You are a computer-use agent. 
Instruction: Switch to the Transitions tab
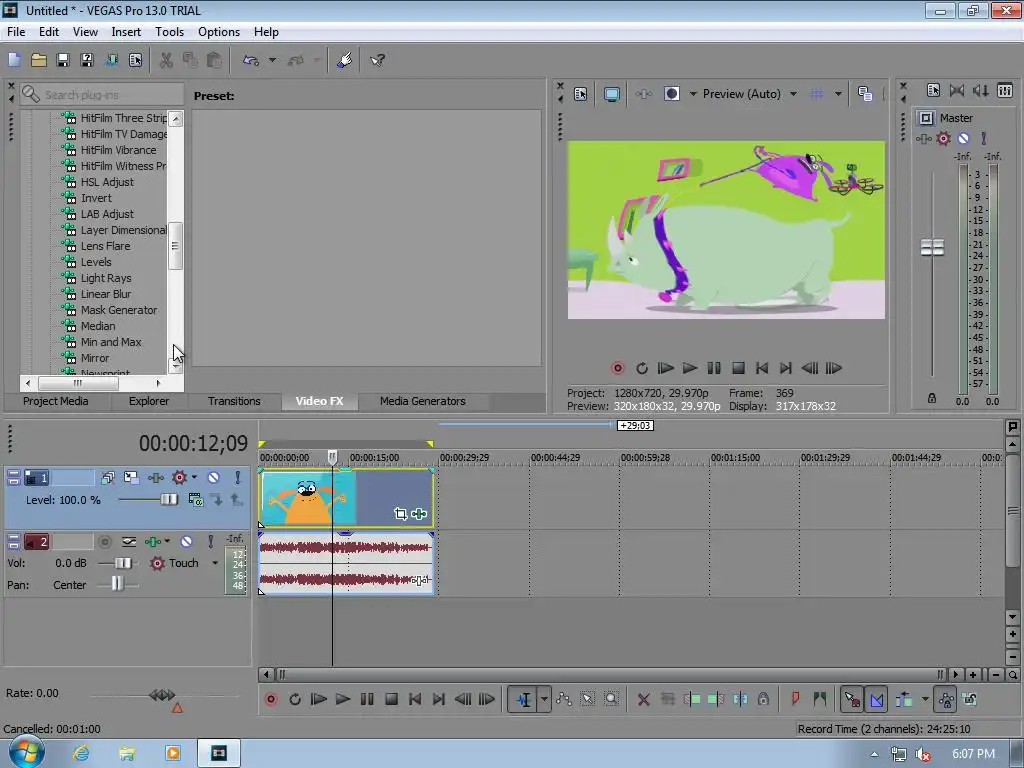(x=234, y=401)
